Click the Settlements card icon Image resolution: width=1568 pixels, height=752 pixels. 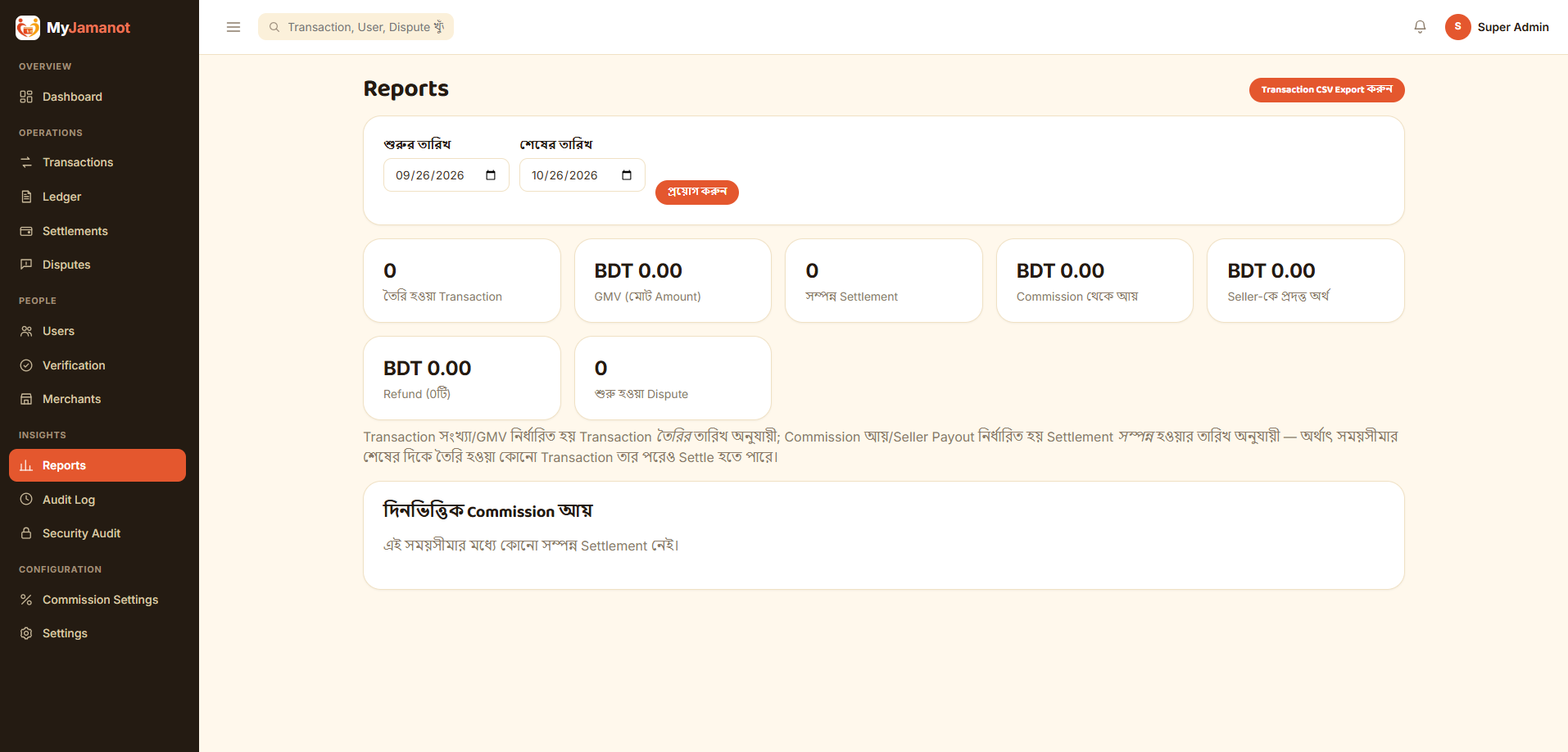(x=26, y=231)
